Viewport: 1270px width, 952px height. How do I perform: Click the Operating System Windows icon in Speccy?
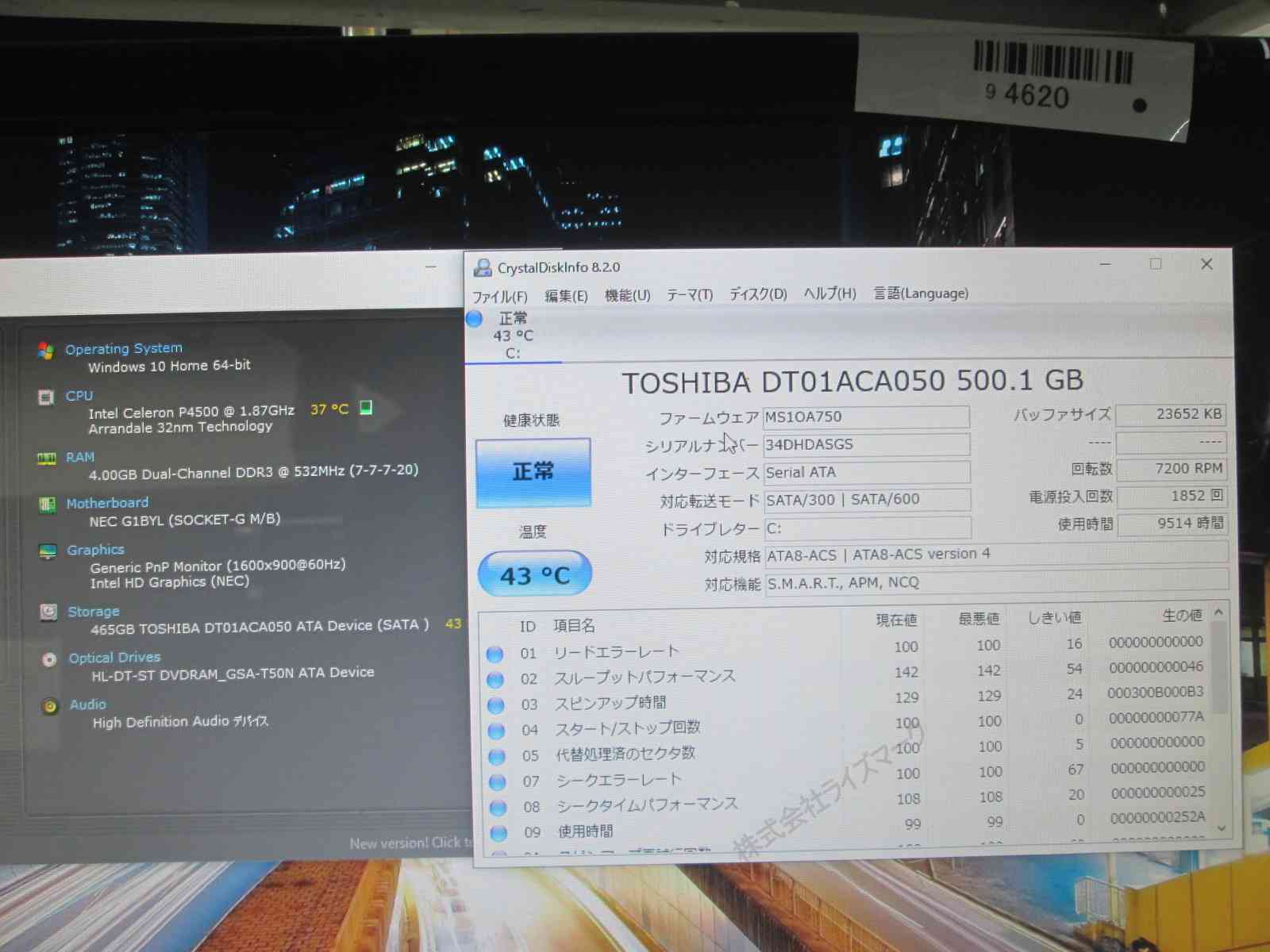click(46, 350)
